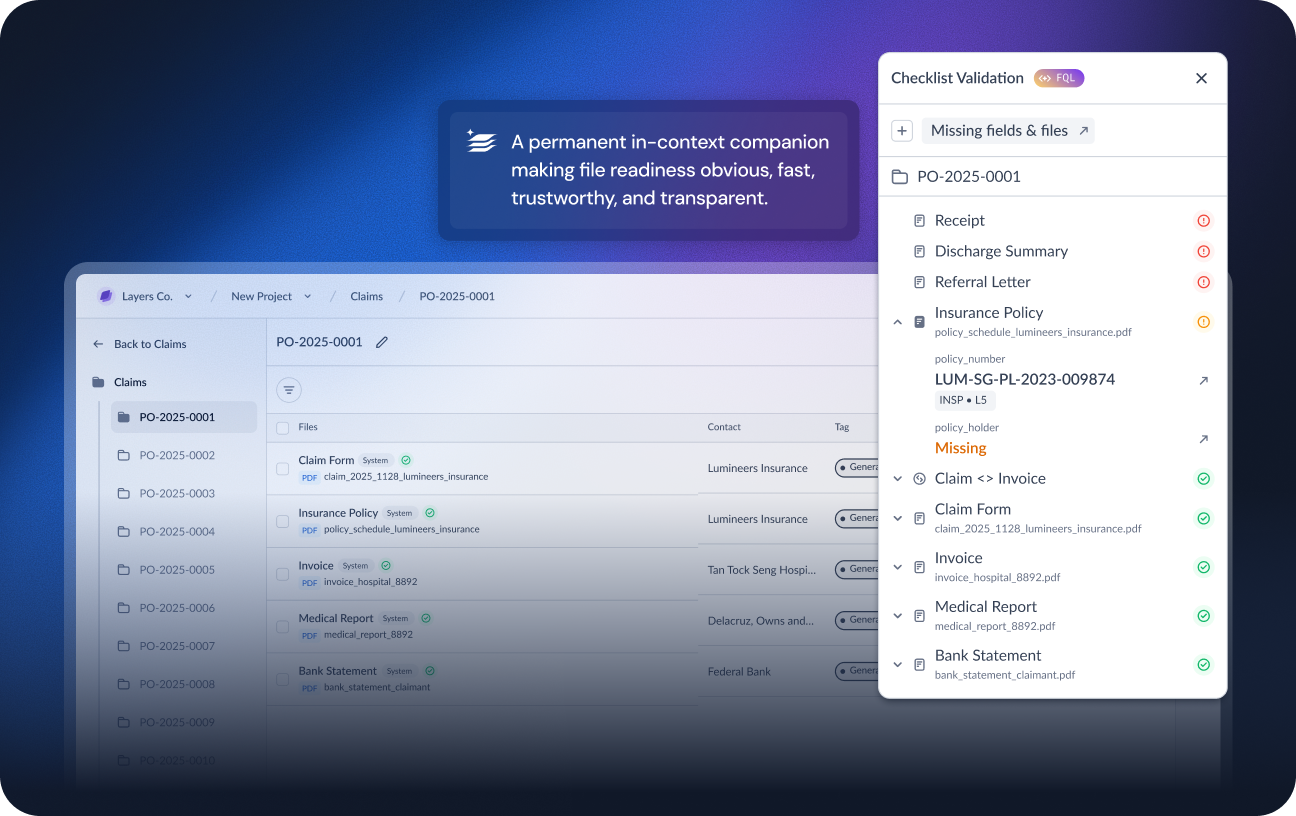
Task: Select PO-2025-0005 folder in sidebar
Action: click(x=166, y=570)
